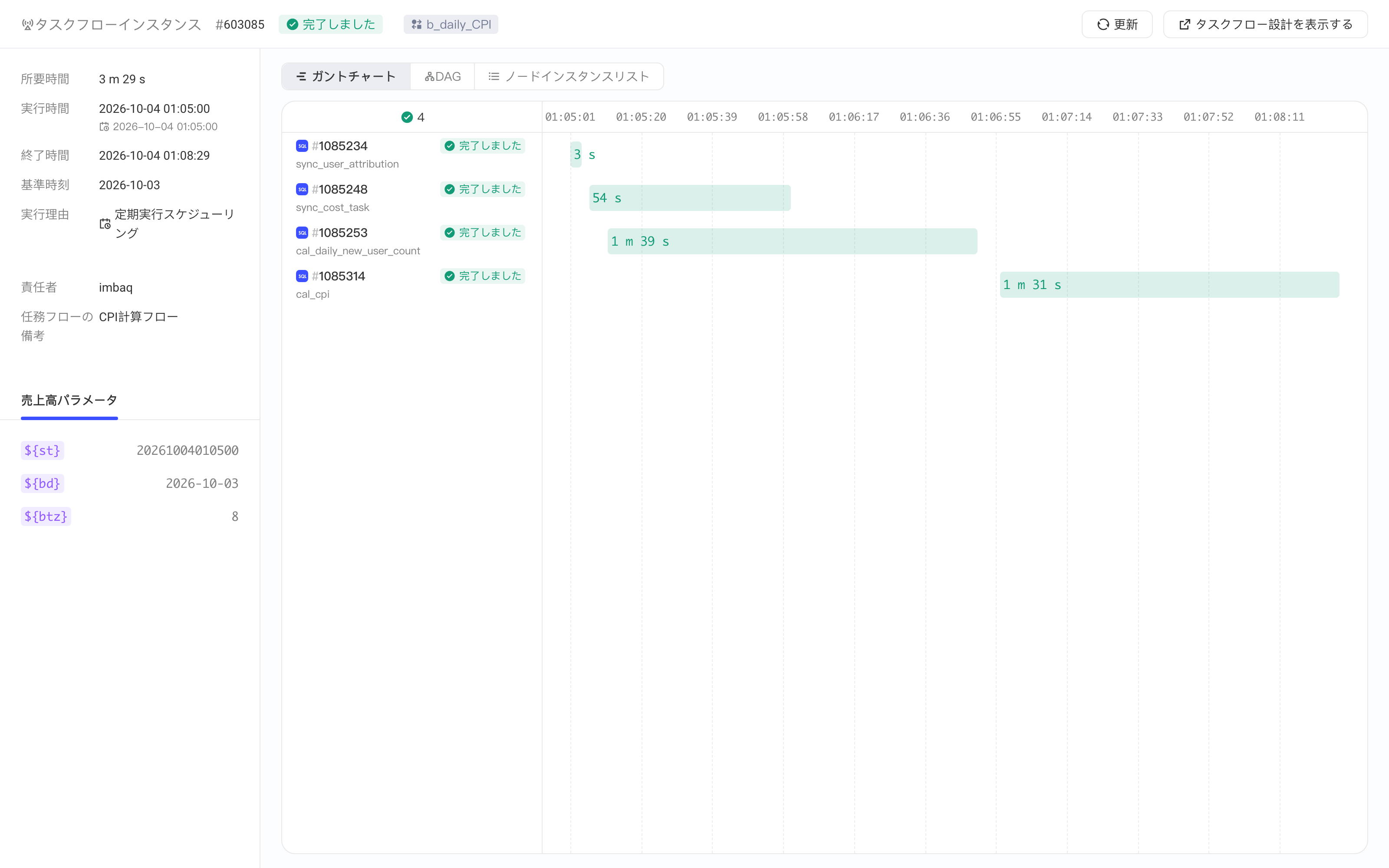The image size is (1389, 868).
Task: Click SQL icon of node #1085234
Action: 302,146
